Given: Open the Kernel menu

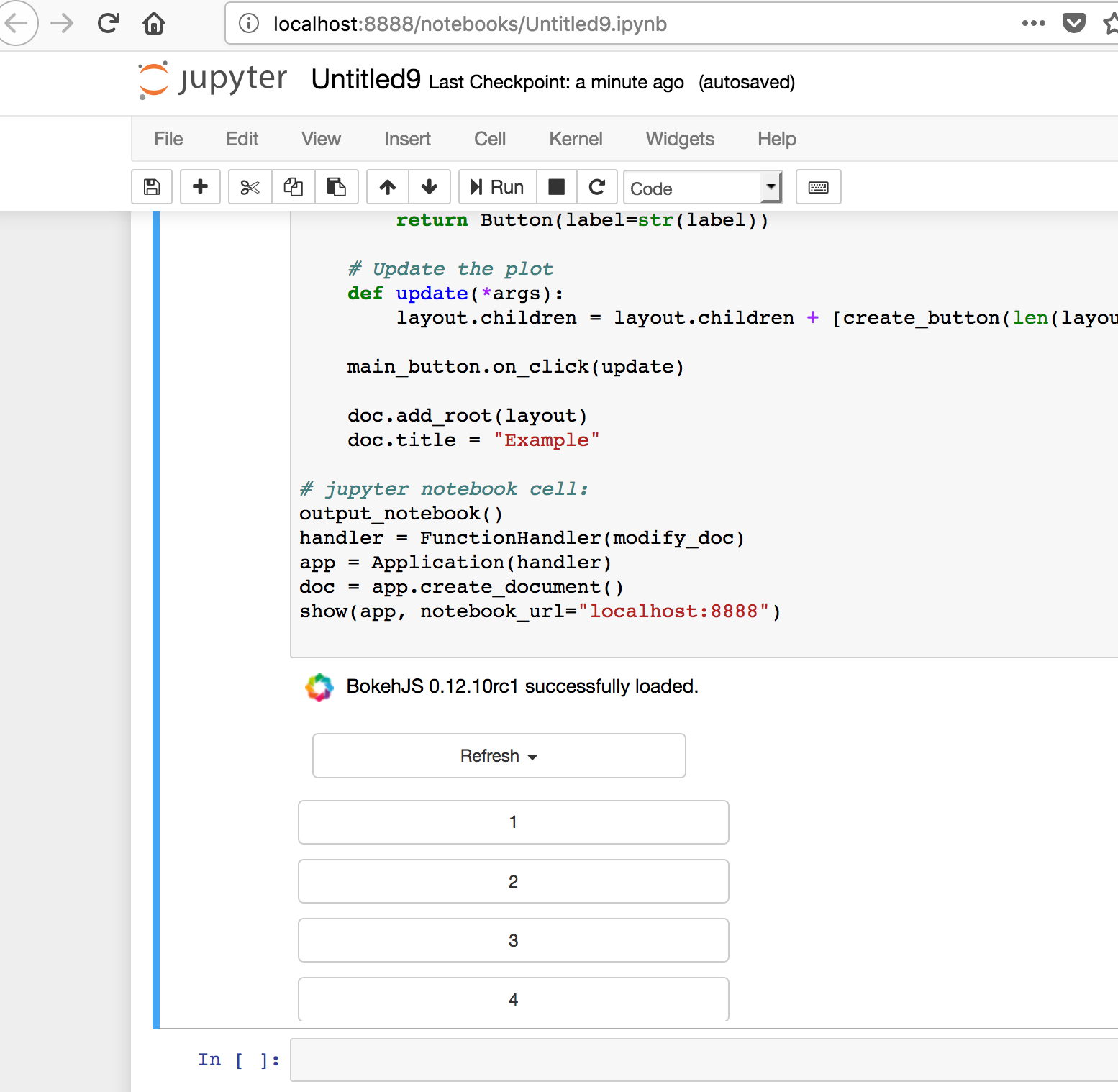Looking at the screenshot, I should tap(576, 139).
